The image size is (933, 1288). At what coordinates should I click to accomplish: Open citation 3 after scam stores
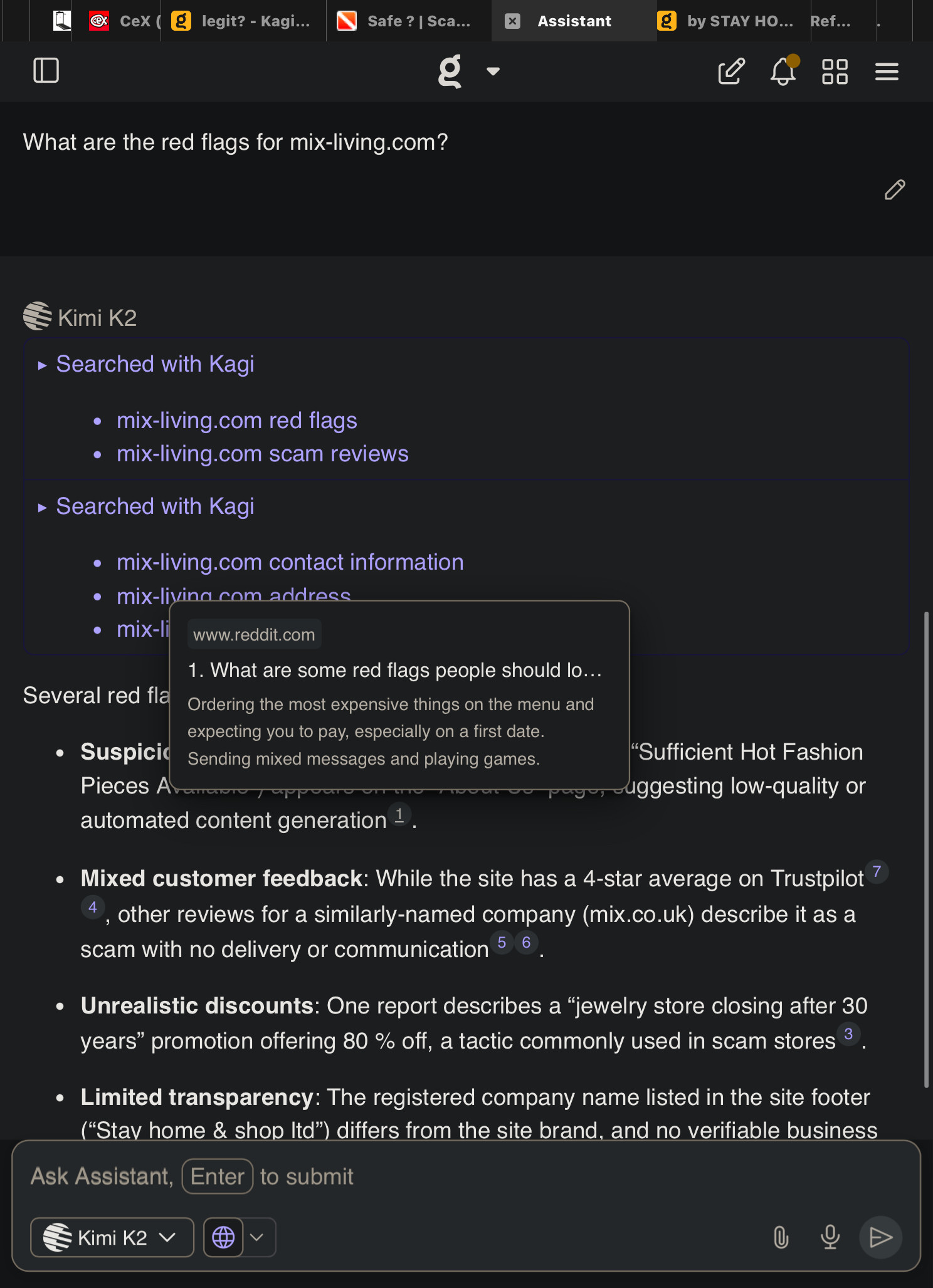point(848,1034)
